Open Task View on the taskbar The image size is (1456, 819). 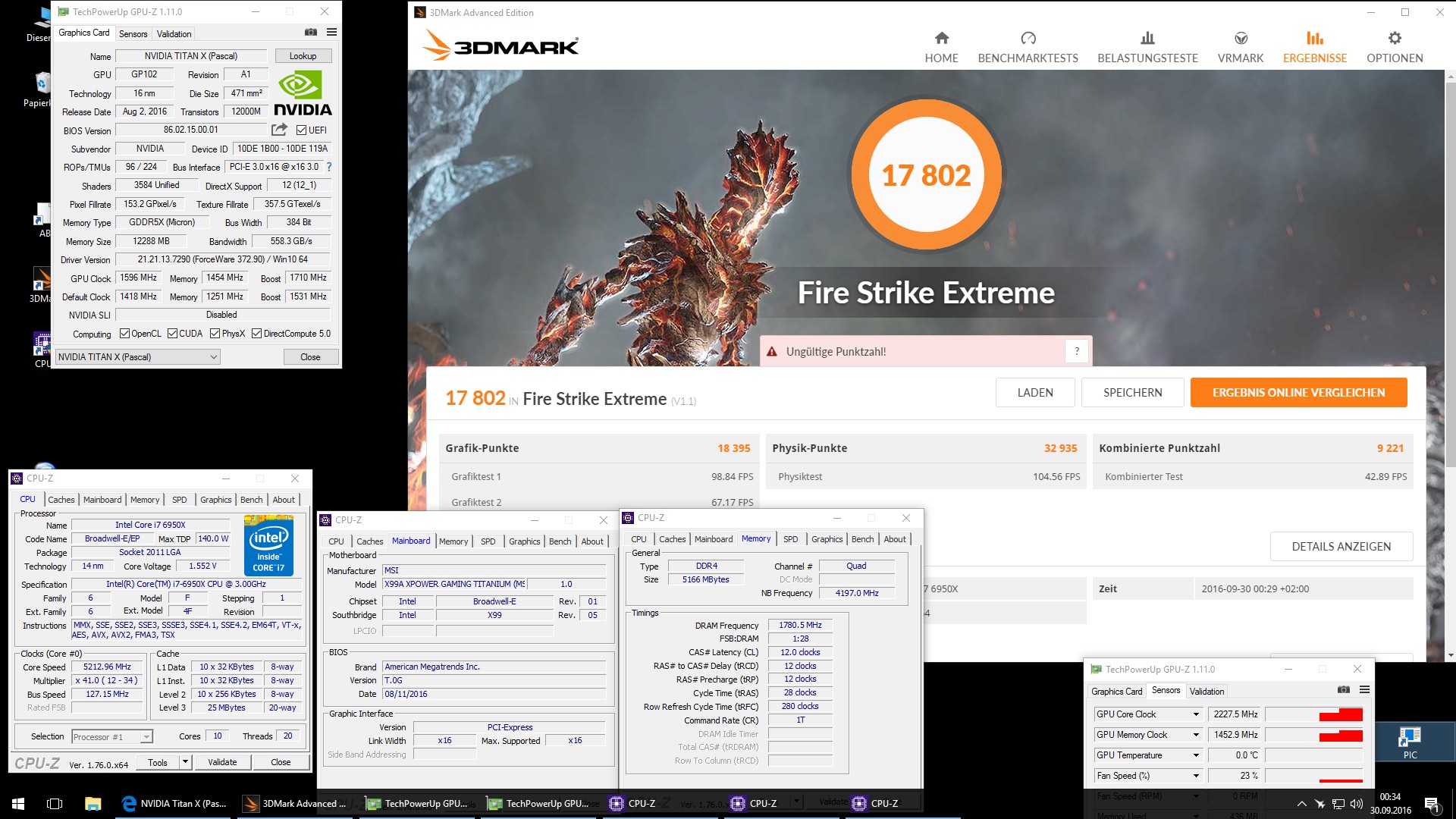pyautogui.click(x=55, y=803)
